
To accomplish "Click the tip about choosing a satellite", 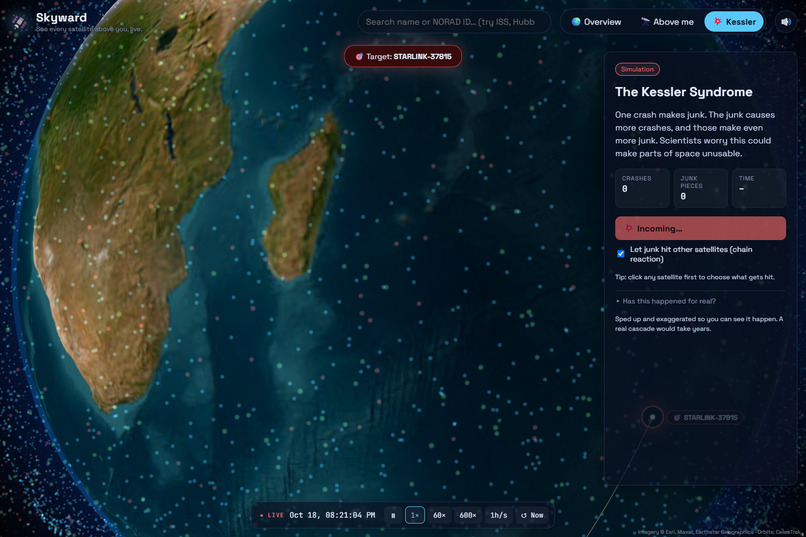I will click(x=694, y=277).
